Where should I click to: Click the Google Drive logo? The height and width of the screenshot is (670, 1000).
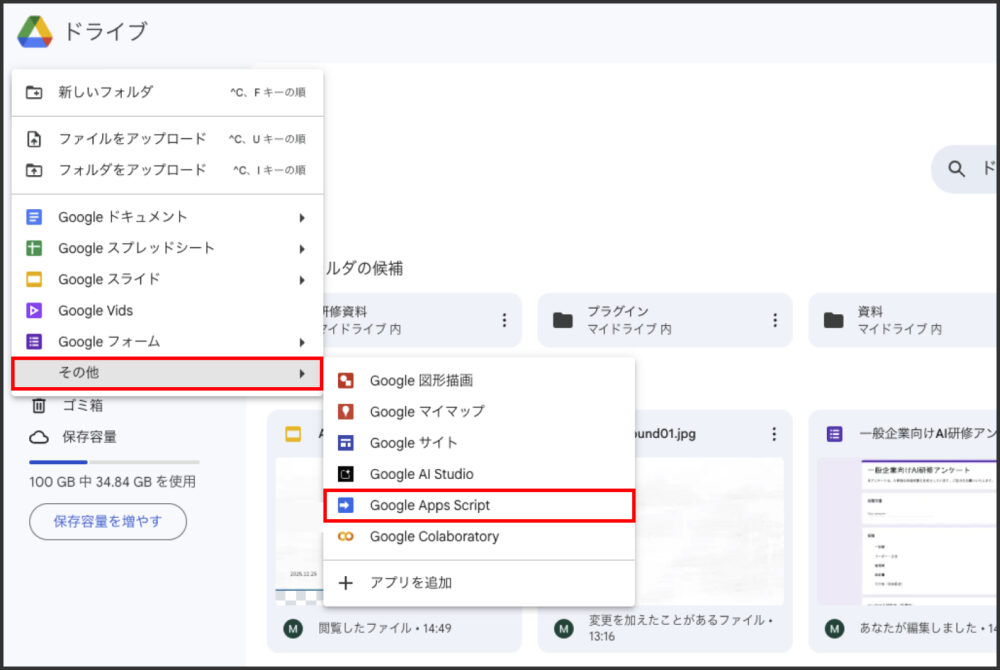[36, 31]
